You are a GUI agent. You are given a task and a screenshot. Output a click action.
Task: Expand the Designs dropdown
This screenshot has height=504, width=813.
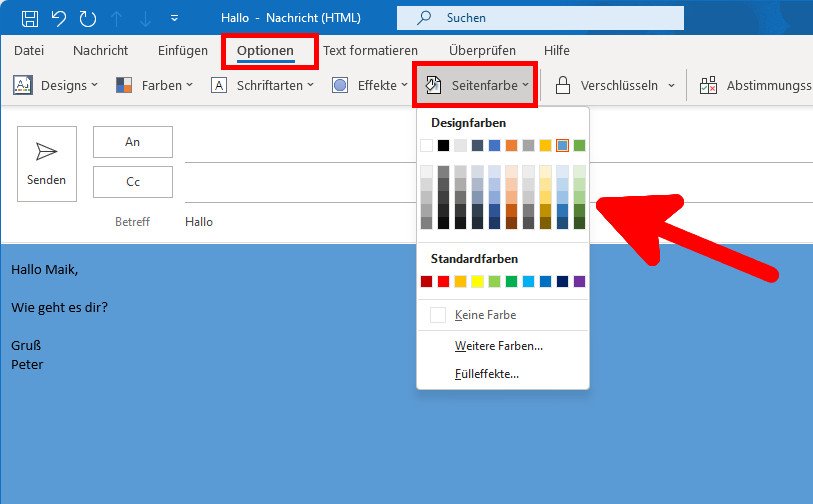pos(56,86)
